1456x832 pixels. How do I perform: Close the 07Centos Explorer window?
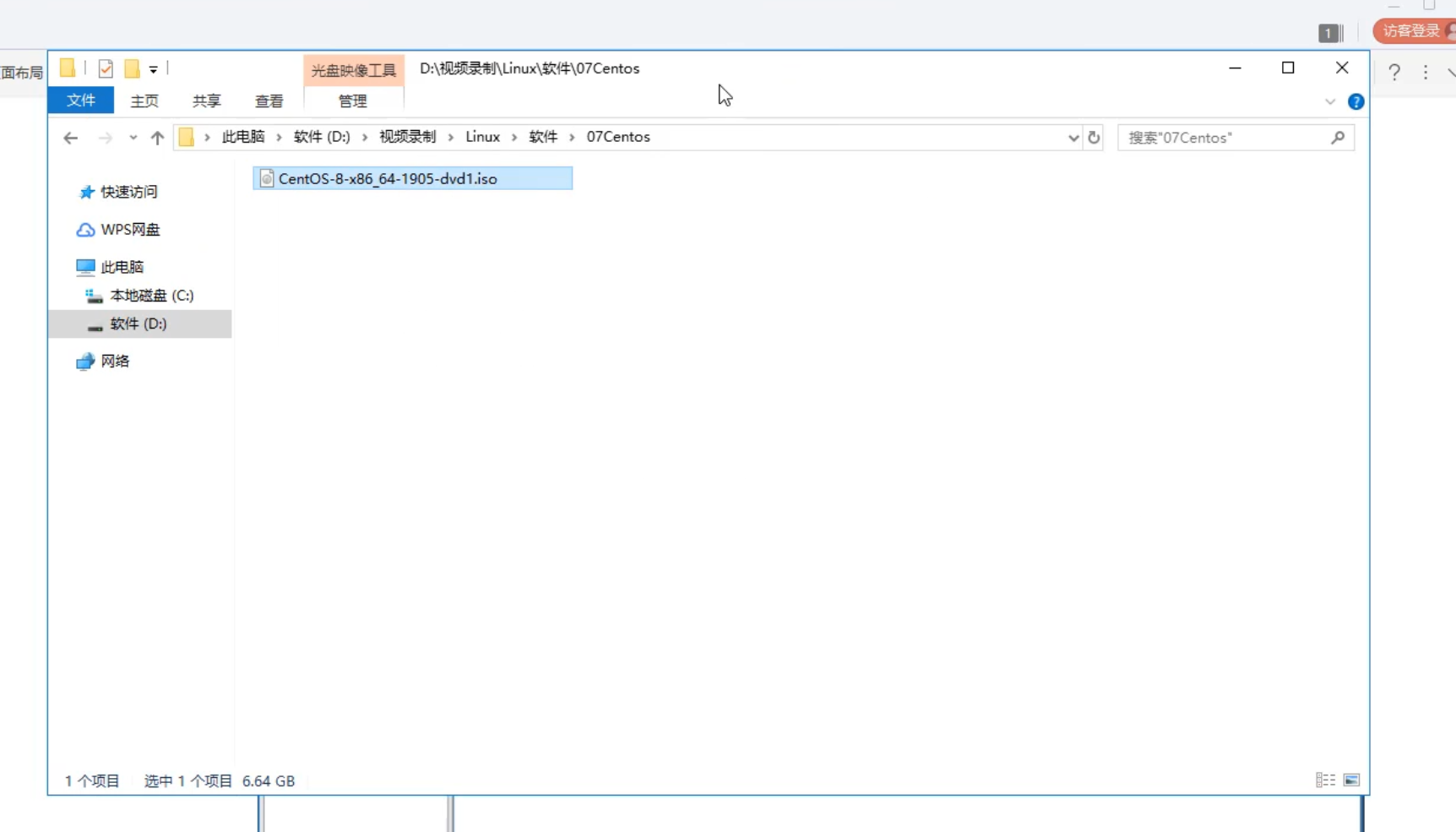[1342, 68]
